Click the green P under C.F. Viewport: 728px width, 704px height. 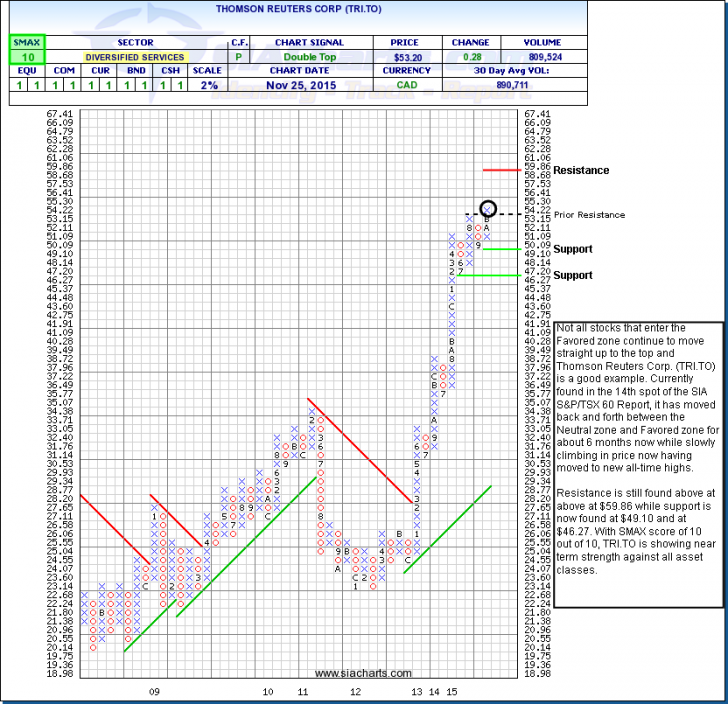(239, 58)
